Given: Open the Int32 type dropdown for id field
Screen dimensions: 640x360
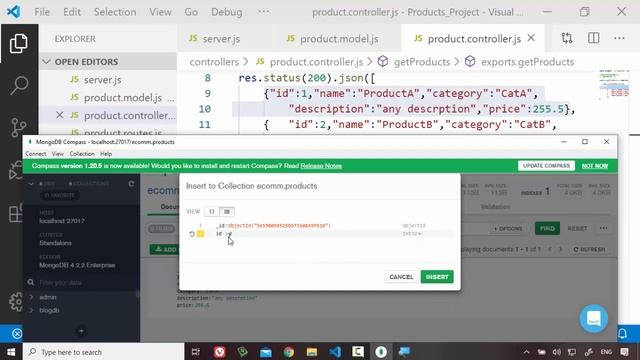Looking at the screenshot, I should [412, 234].
